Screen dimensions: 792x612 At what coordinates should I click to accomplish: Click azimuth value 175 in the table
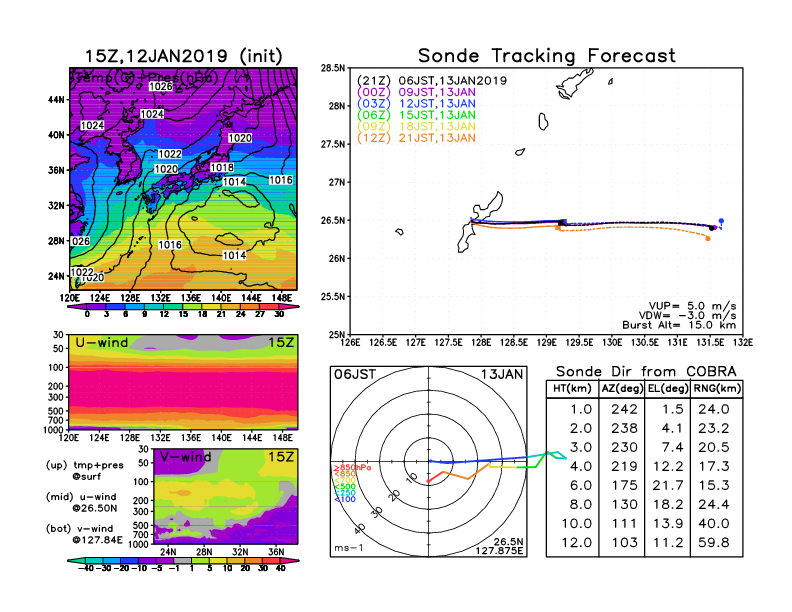(624, 485)
